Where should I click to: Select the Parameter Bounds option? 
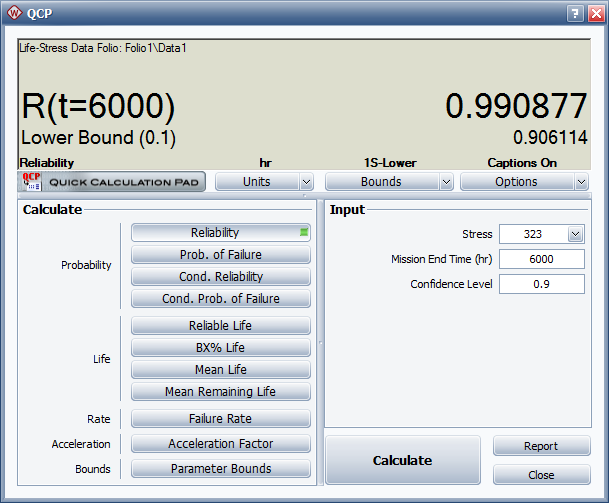click(220, 468)
